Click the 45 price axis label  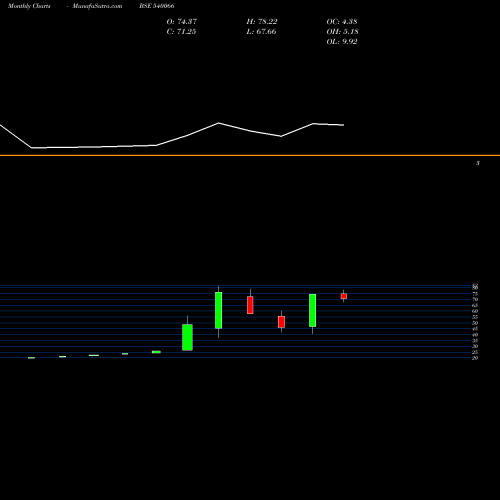(x=475, y=329)
